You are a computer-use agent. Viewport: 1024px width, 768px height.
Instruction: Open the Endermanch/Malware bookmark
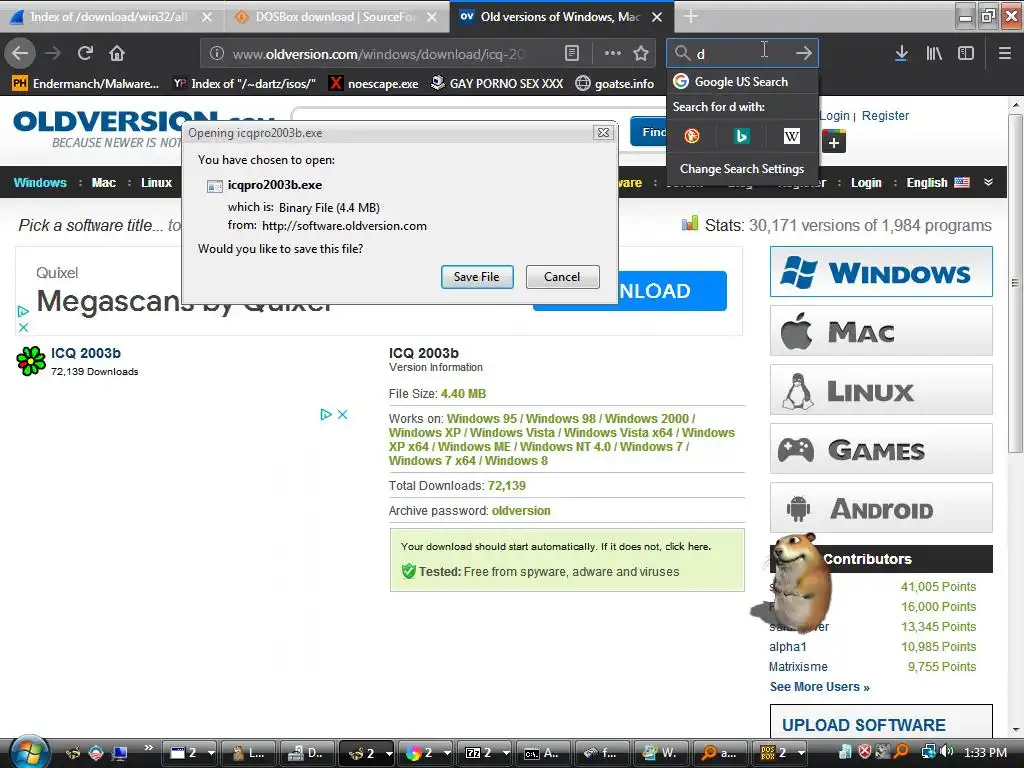point(86,84)
